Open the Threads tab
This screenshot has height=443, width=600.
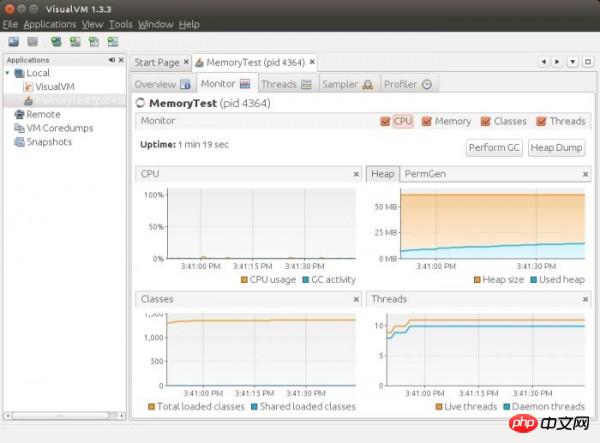click(x=286, y=84)
